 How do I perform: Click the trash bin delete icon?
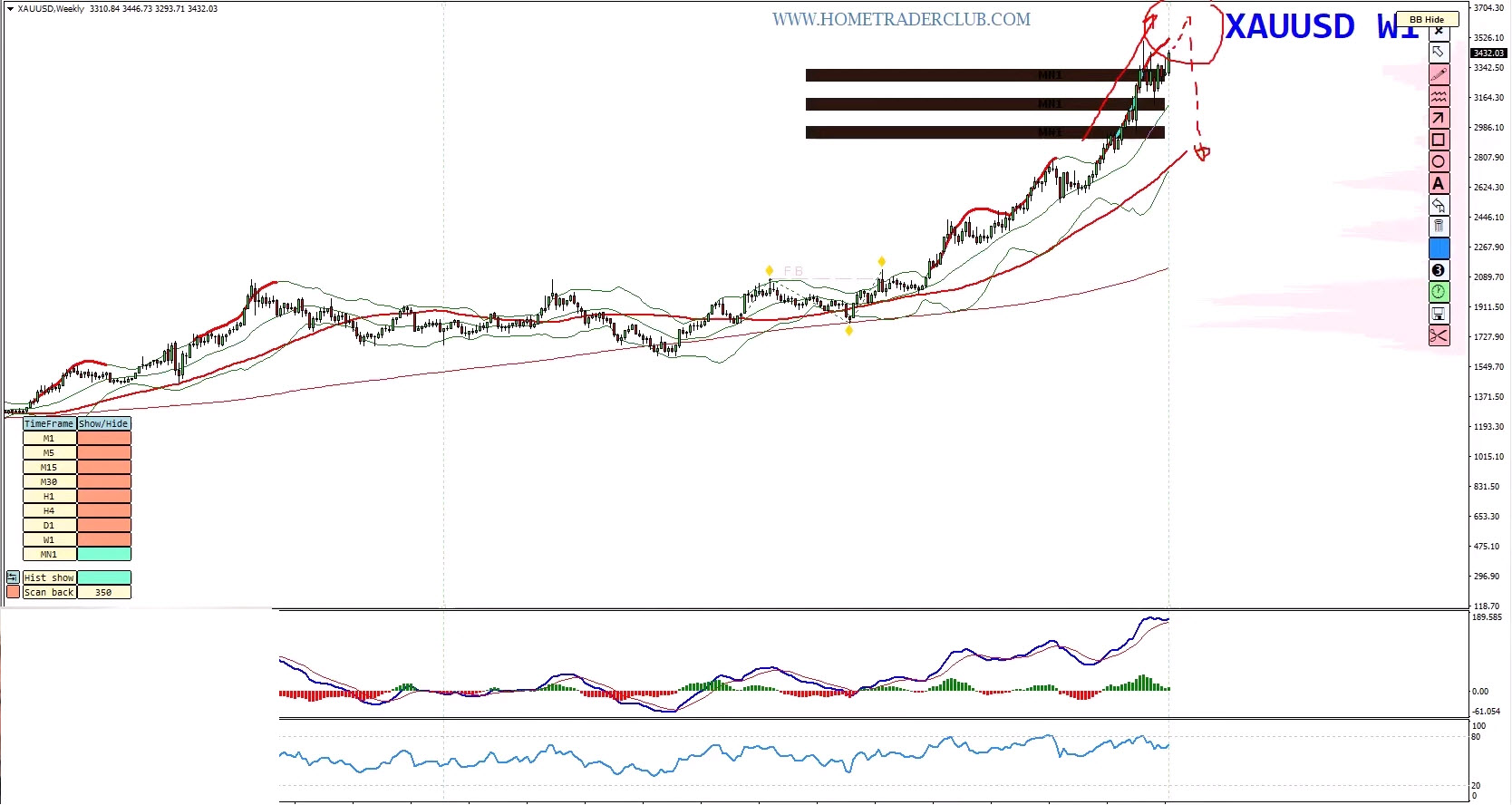(1439, 227)
